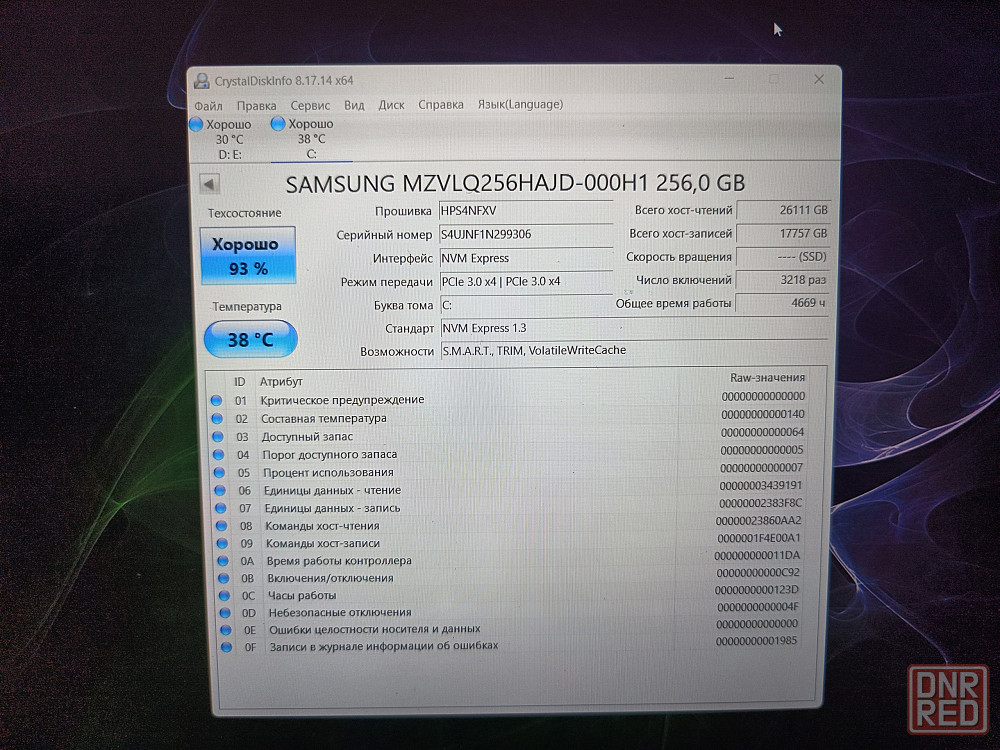Open the Файл menu

coord(209,106)
